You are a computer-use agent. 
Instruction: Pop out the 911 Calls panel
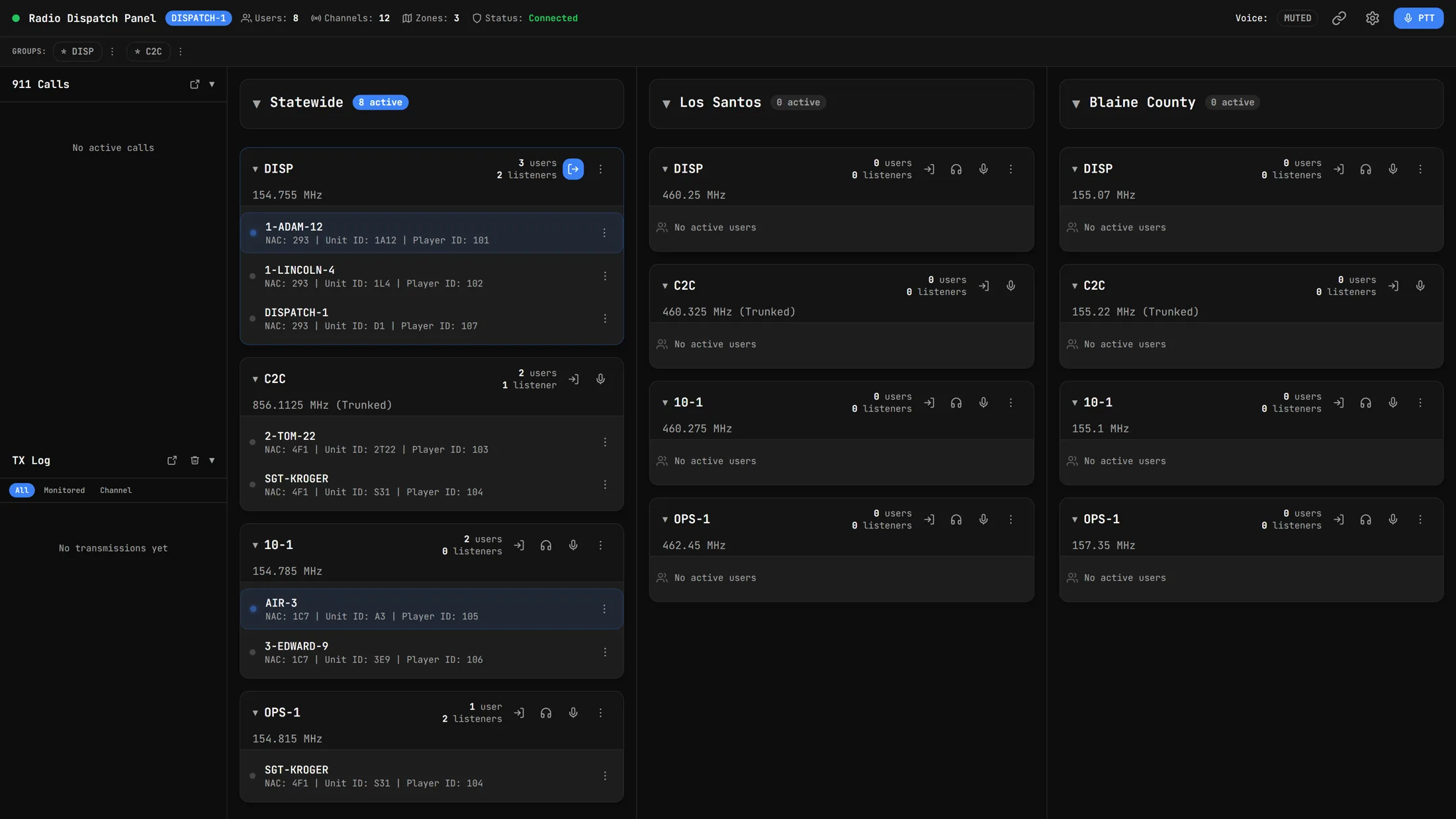(x=195, y=84)
